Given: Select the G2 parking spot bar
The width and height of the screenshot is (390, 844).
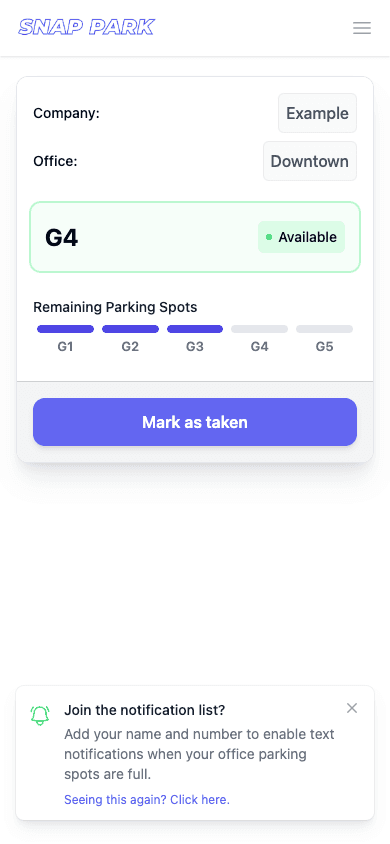Looking at the screenshot, I should pos(130,329).
